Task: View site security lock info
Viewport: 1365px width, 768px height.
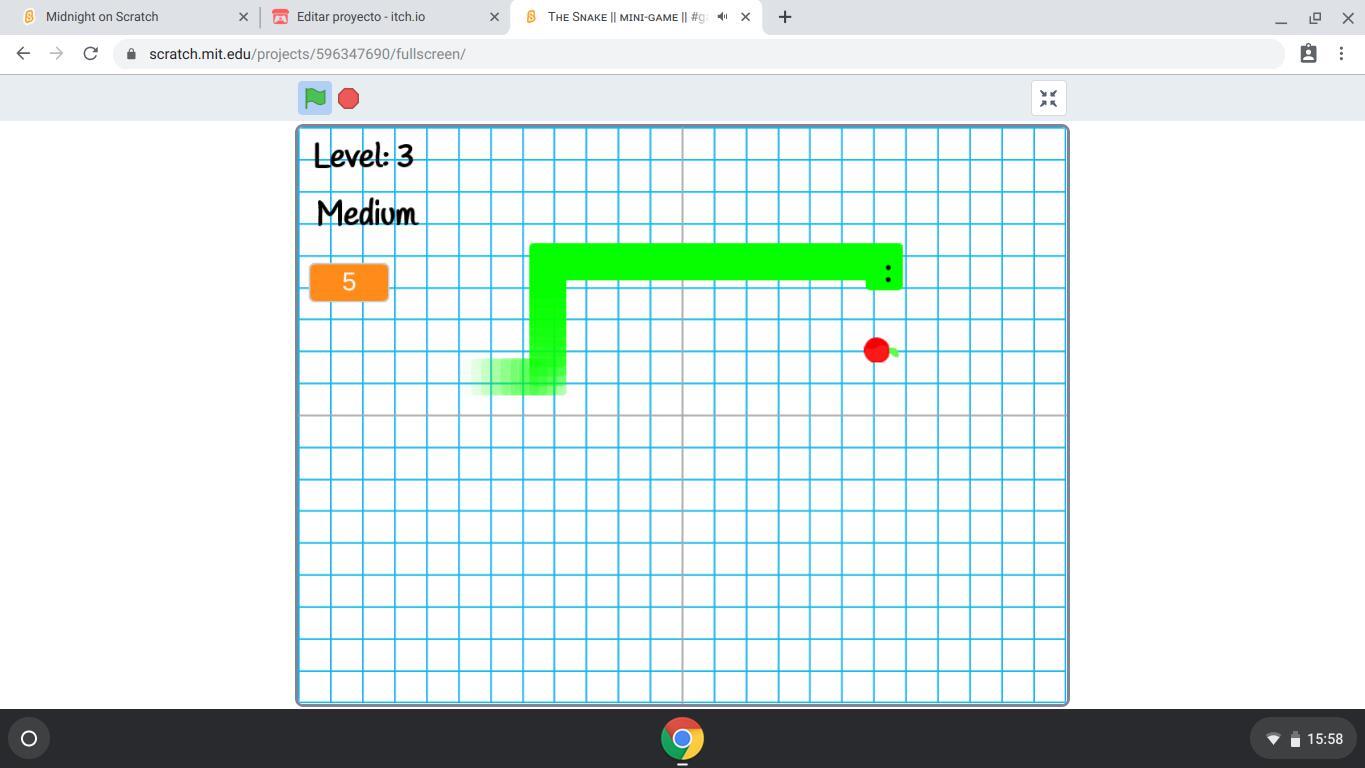Action: (131, 54)
